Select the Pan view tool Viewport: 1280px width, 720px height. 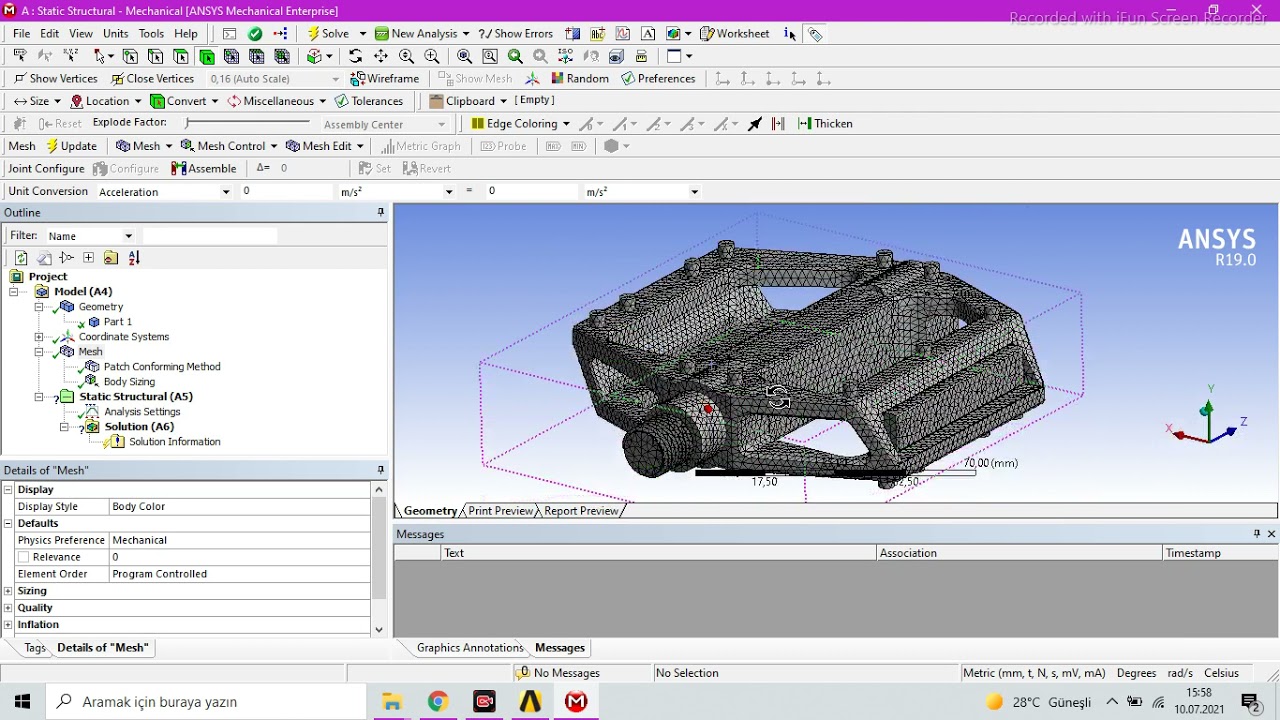pos(381,56)
